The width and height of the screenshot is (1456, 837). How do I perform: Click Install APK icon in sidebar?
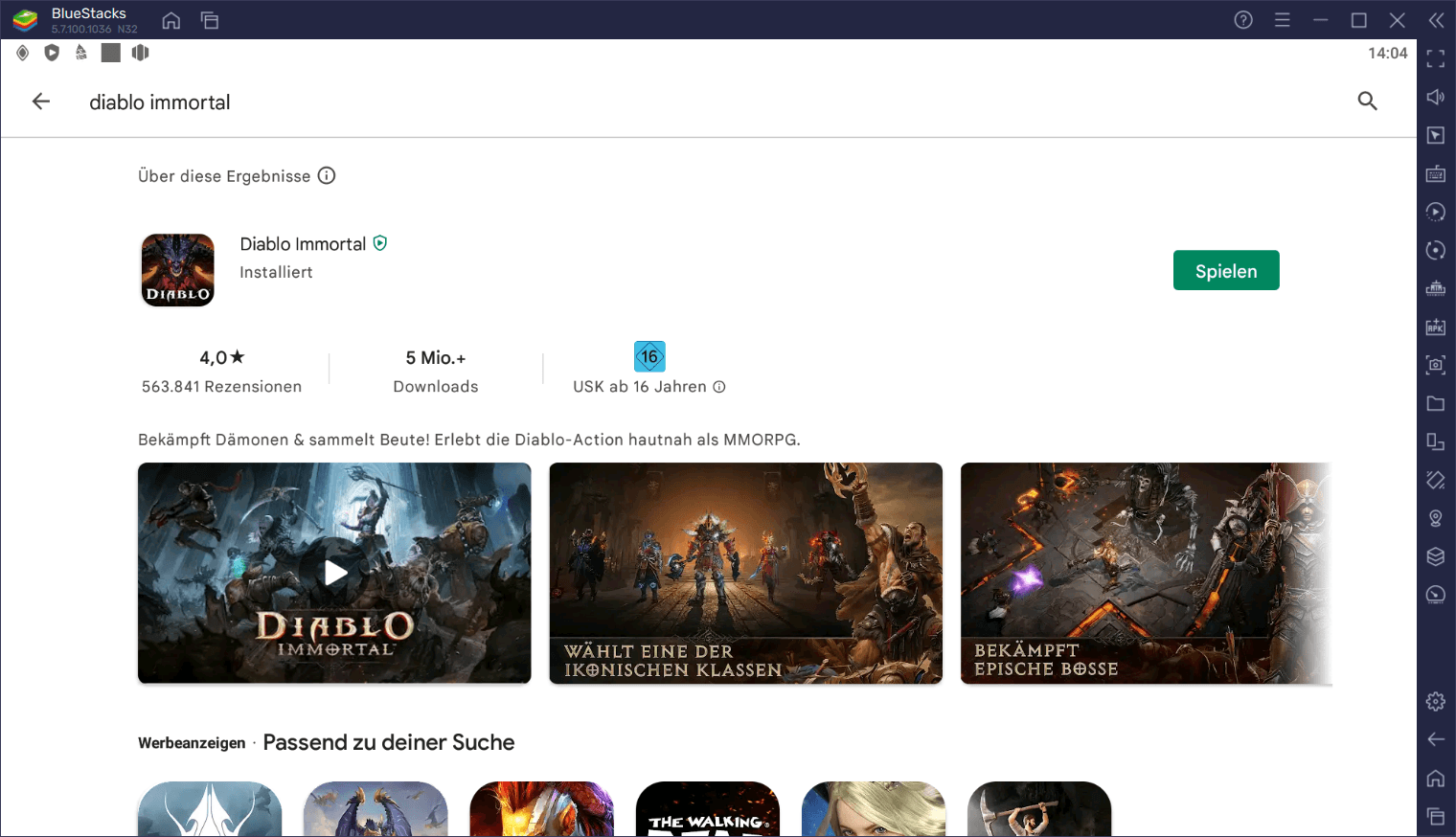(1436, 327)
